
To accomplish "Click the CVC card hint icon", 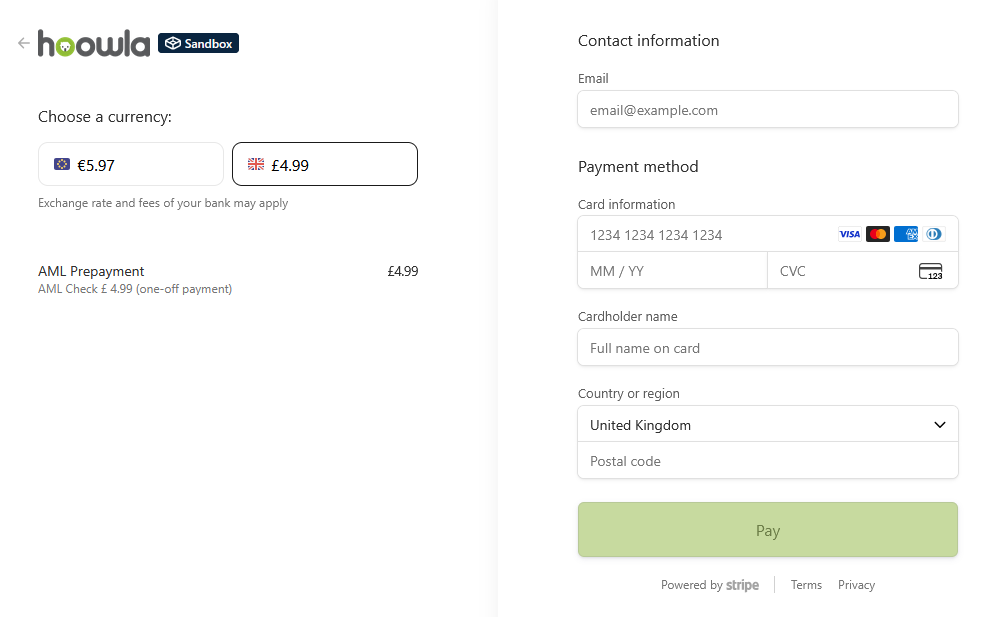I will coord(930,271).
